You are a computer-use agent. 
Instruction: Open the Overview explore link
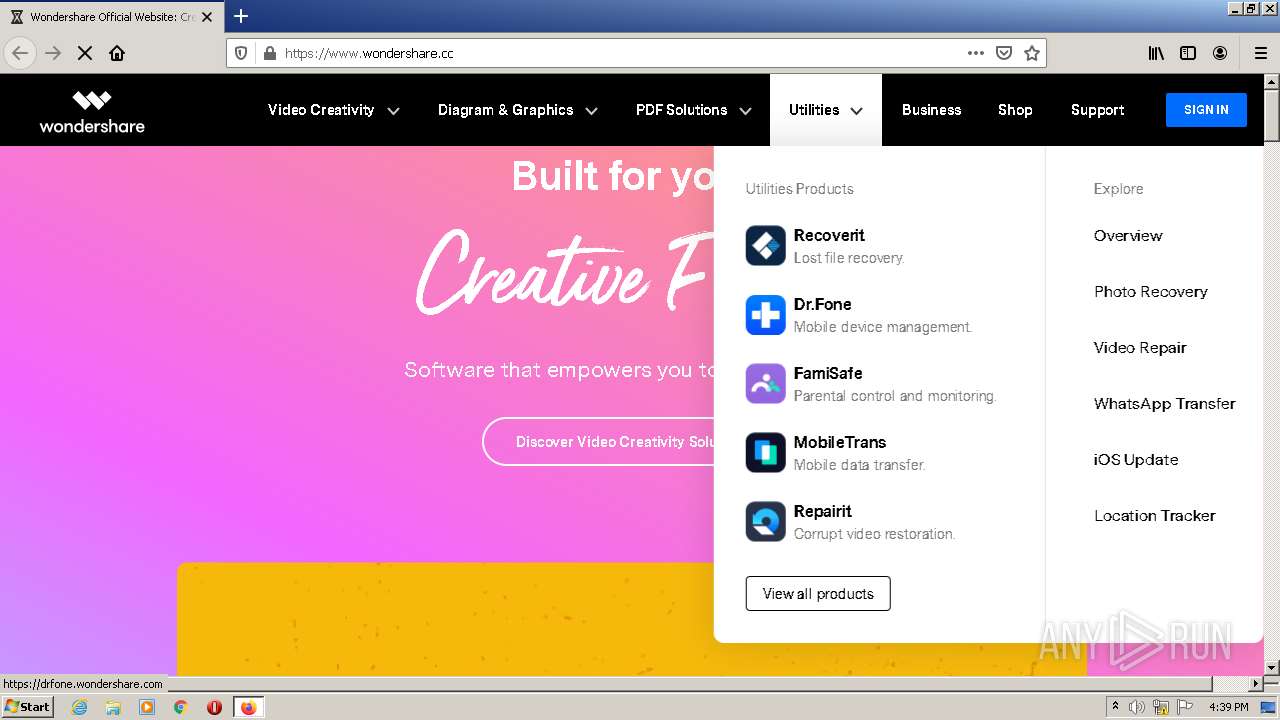(x=1128, y=236)
